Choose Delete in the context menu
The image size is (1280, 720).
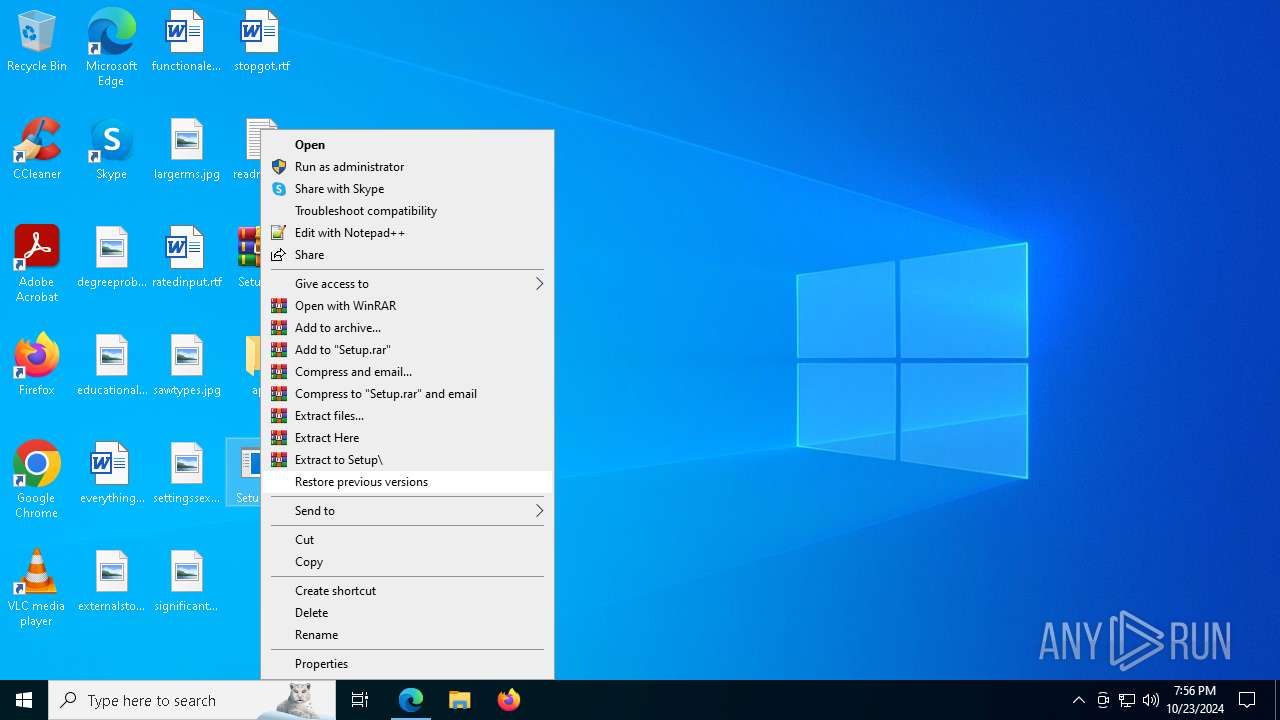pos(408,613)
